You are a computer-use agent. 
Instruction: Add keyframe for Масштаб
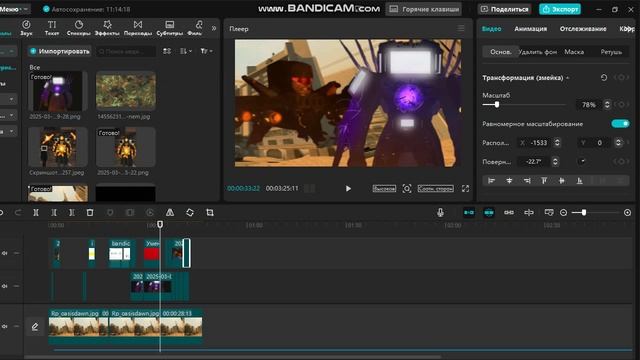(621, 105)
